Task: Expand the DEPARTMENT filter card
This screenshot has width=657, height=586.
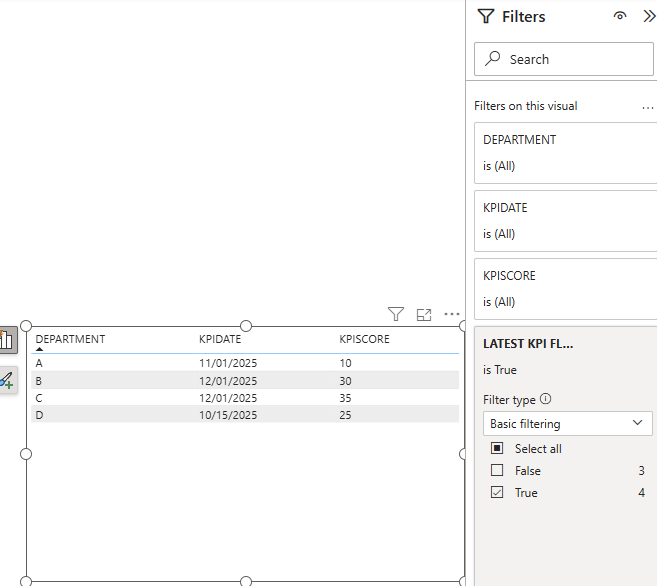Action: [x=566, y=153]
